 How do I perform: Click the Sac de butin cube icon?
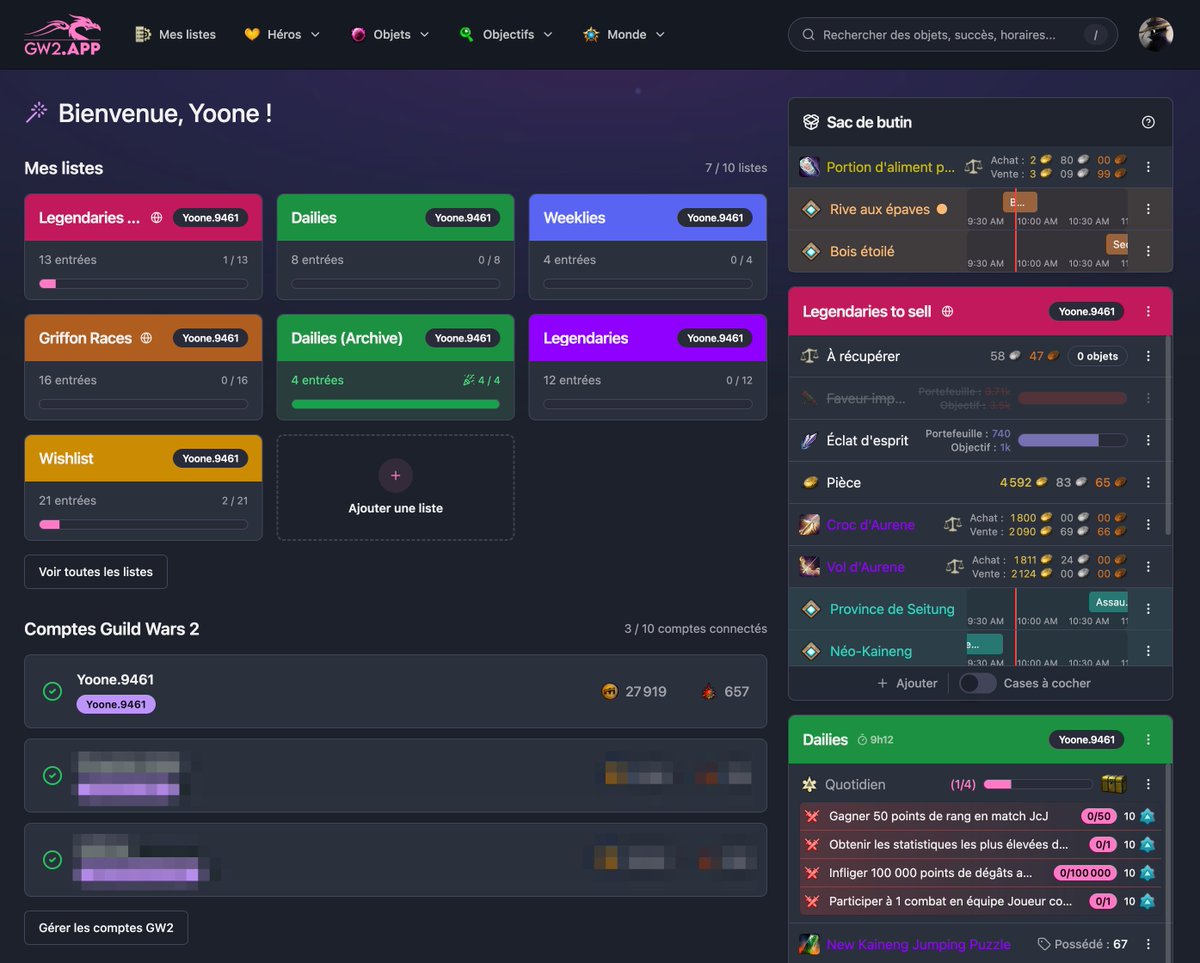click(811, 122)
